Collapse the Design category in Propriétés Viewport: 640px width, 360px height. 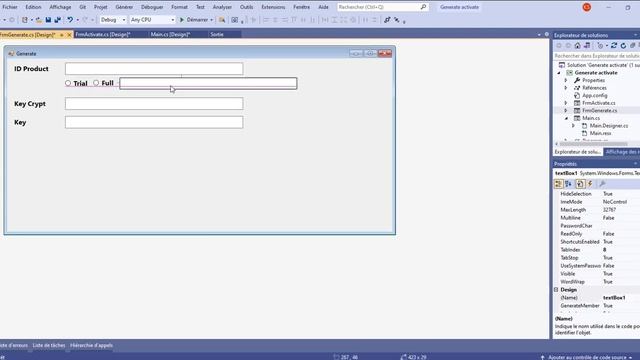pos(556,290)
